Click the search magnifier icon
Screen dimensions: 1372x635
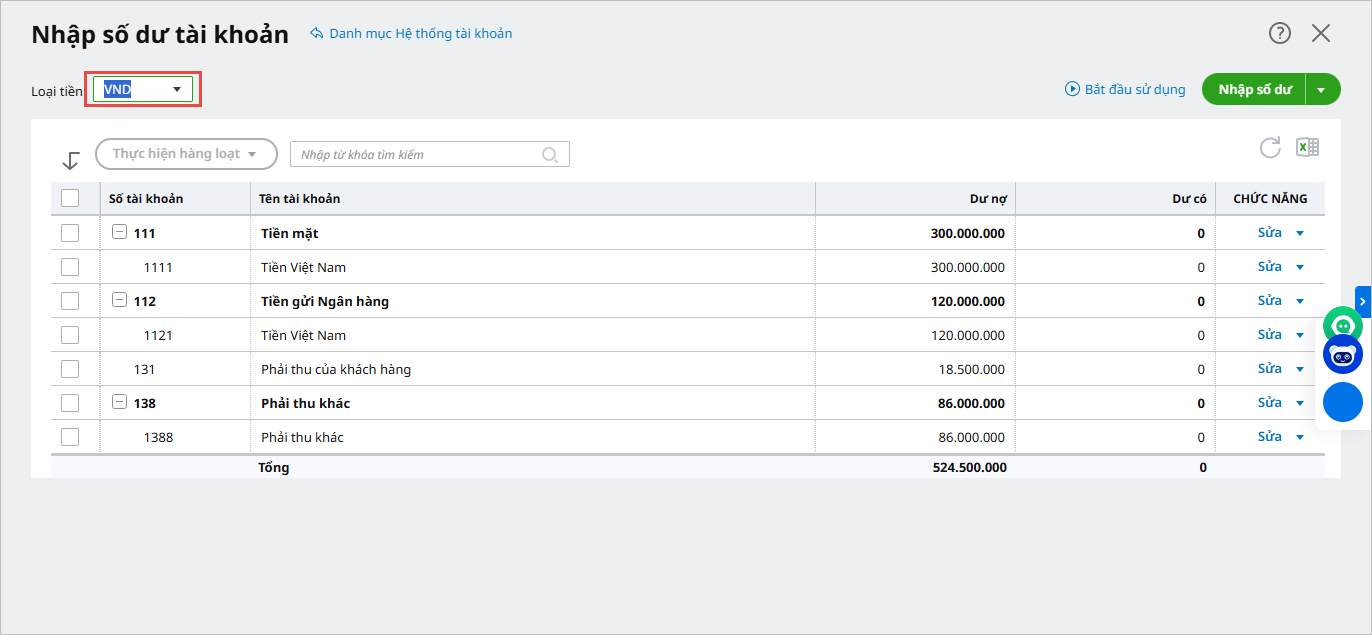549,154
